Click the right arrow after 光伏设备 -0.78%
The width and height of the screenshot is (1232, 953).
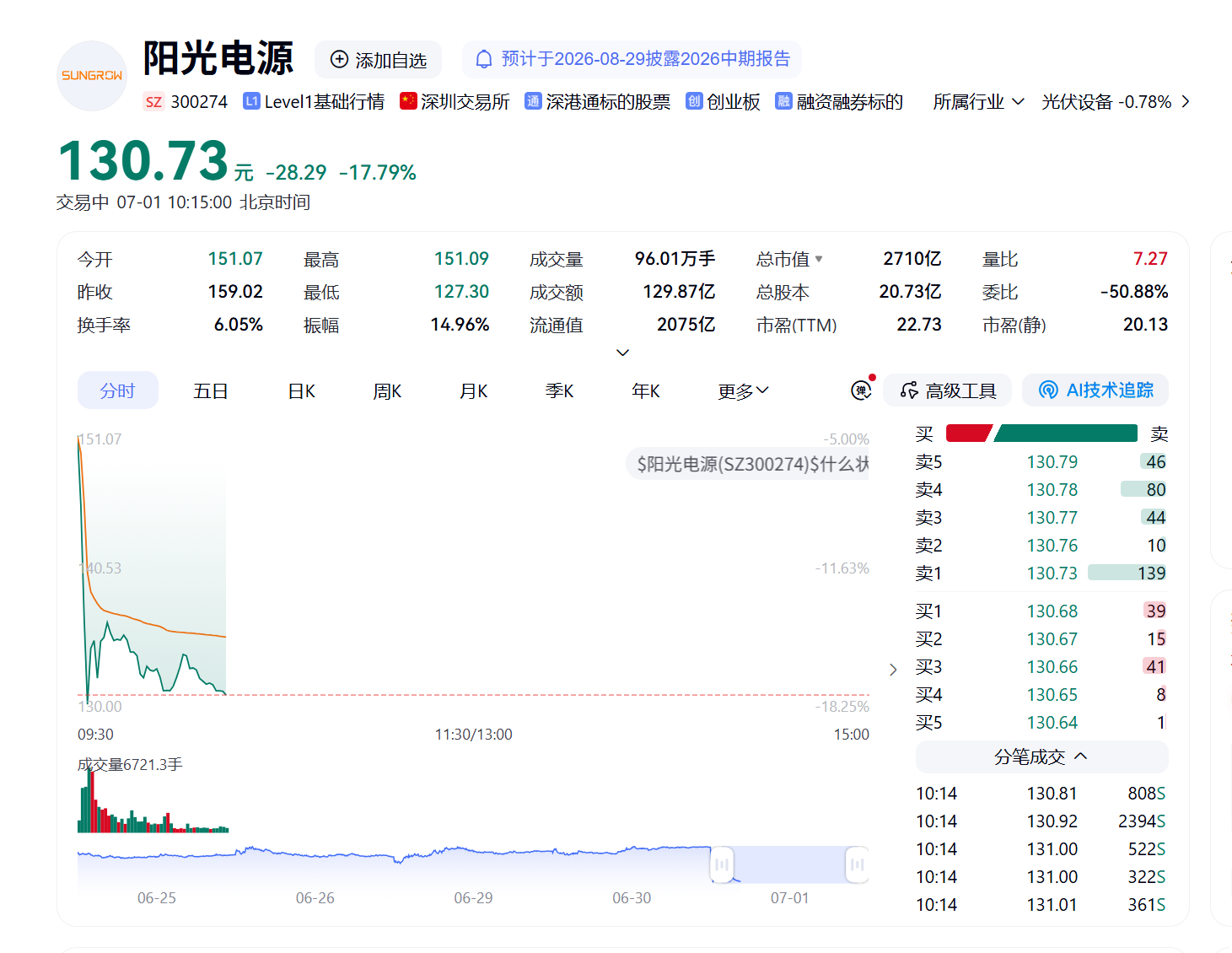pyautogui.click(x=1186, y=101)
